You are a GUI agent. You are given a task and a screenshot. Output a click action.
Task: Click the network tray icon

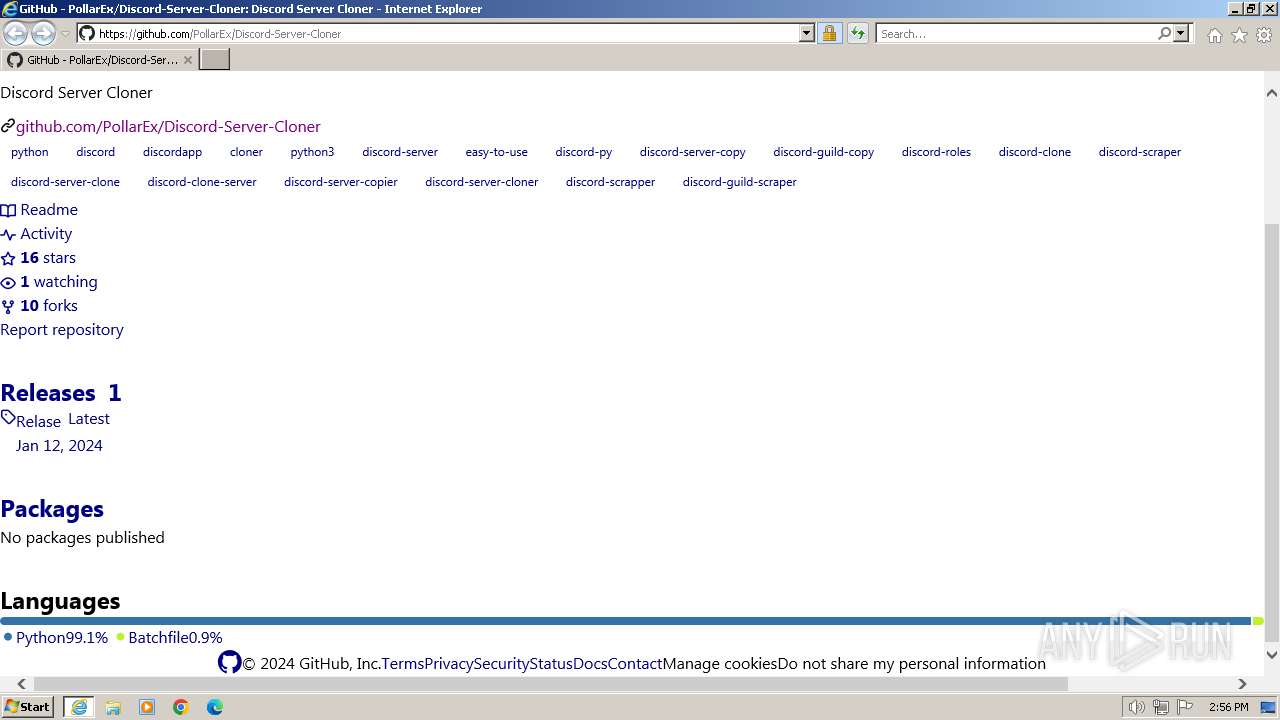tap(1161, 707)
